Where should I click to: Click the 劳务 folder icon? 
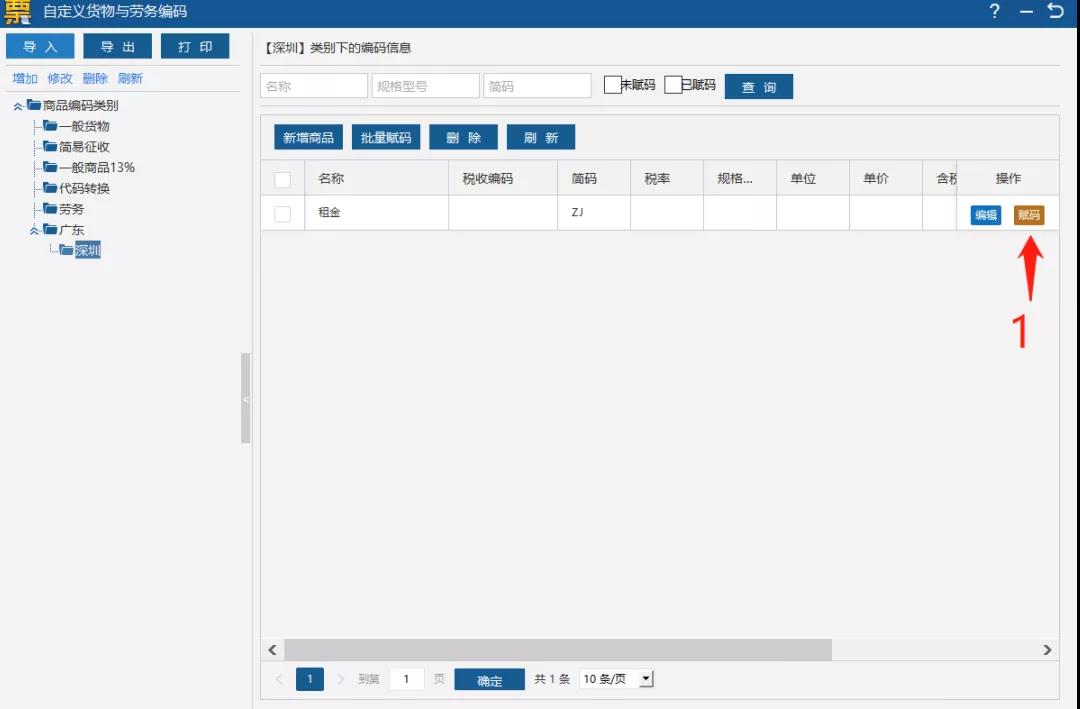(50, 208)
